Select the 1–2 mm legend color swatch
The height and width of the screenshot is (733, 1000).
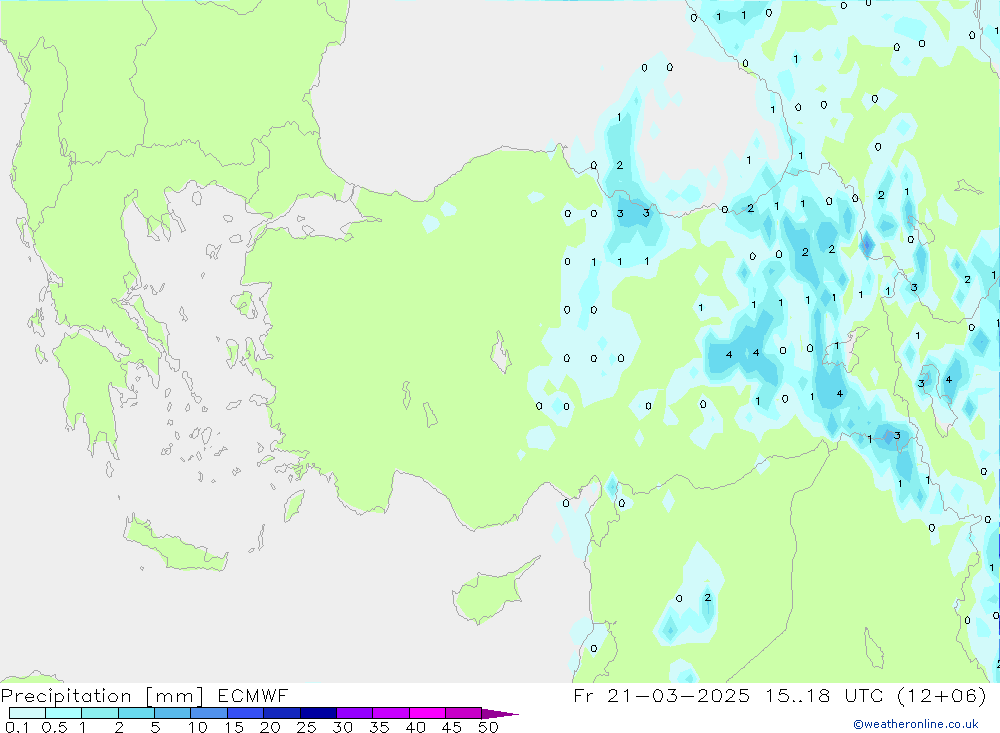point(100,713)
